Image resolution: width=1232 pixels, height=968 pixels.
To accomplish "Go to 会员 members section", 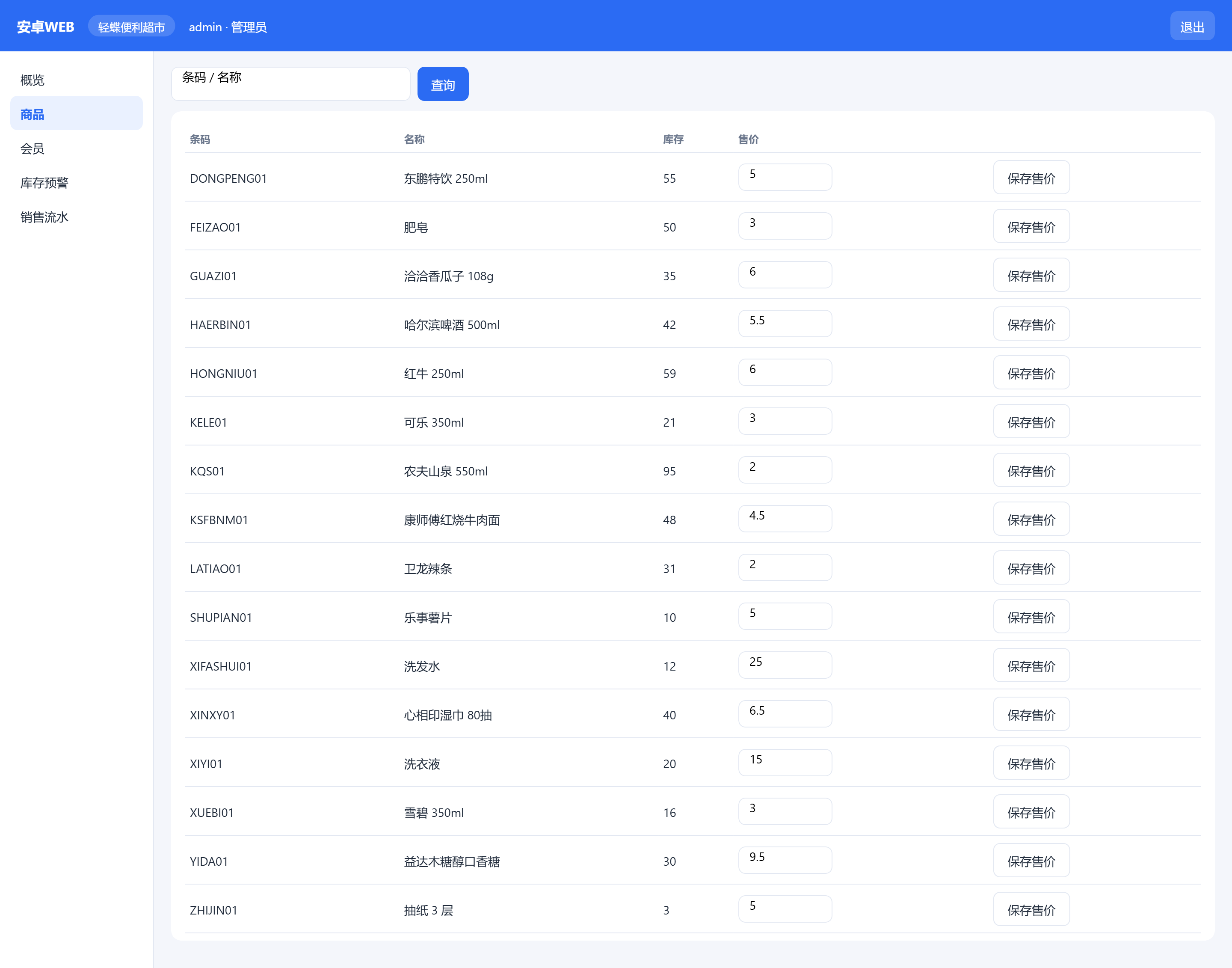I will [x=77, y=148].
